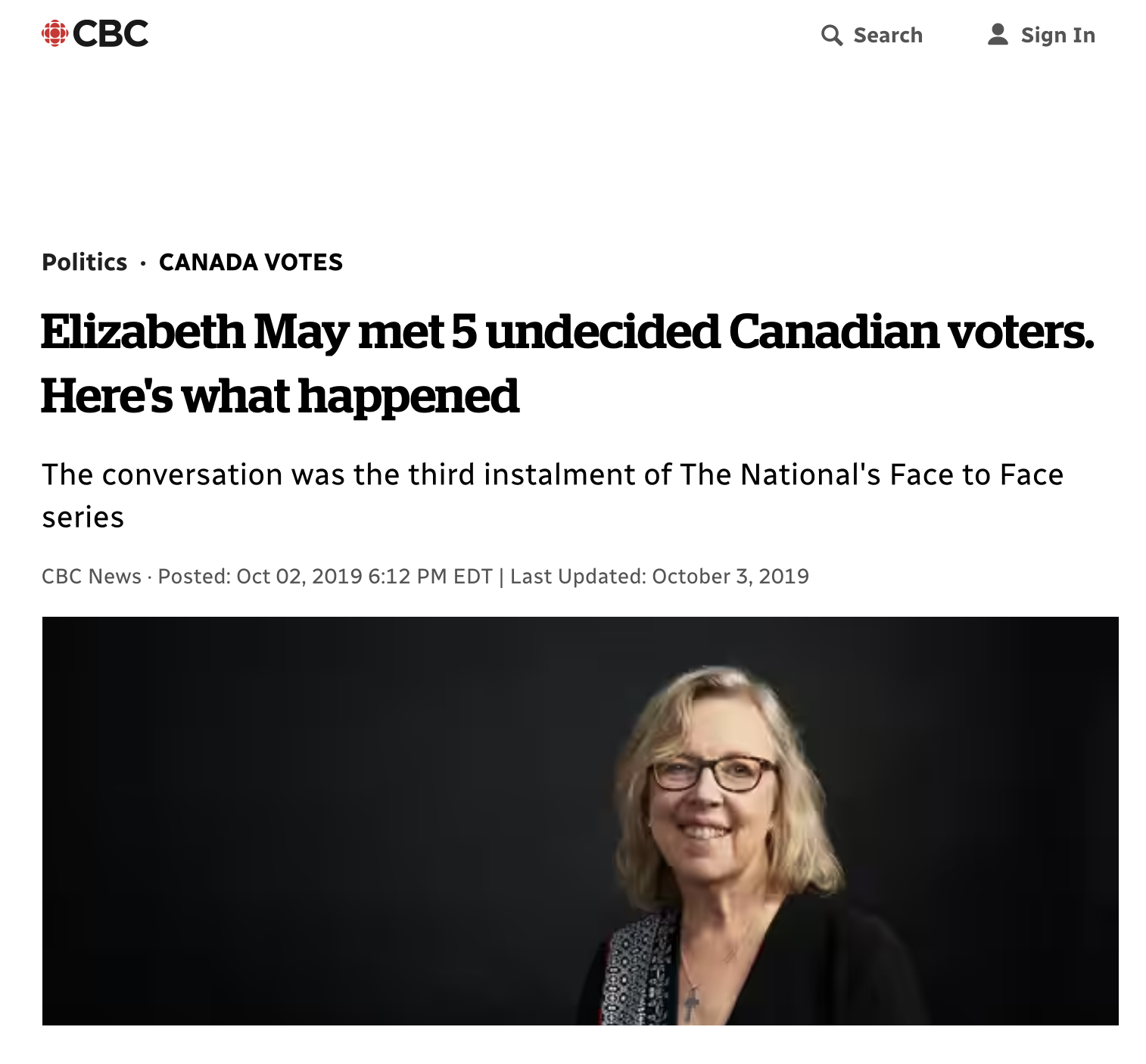
Task: Click the Search magnifying glass icon
Action: coord(831,35)
